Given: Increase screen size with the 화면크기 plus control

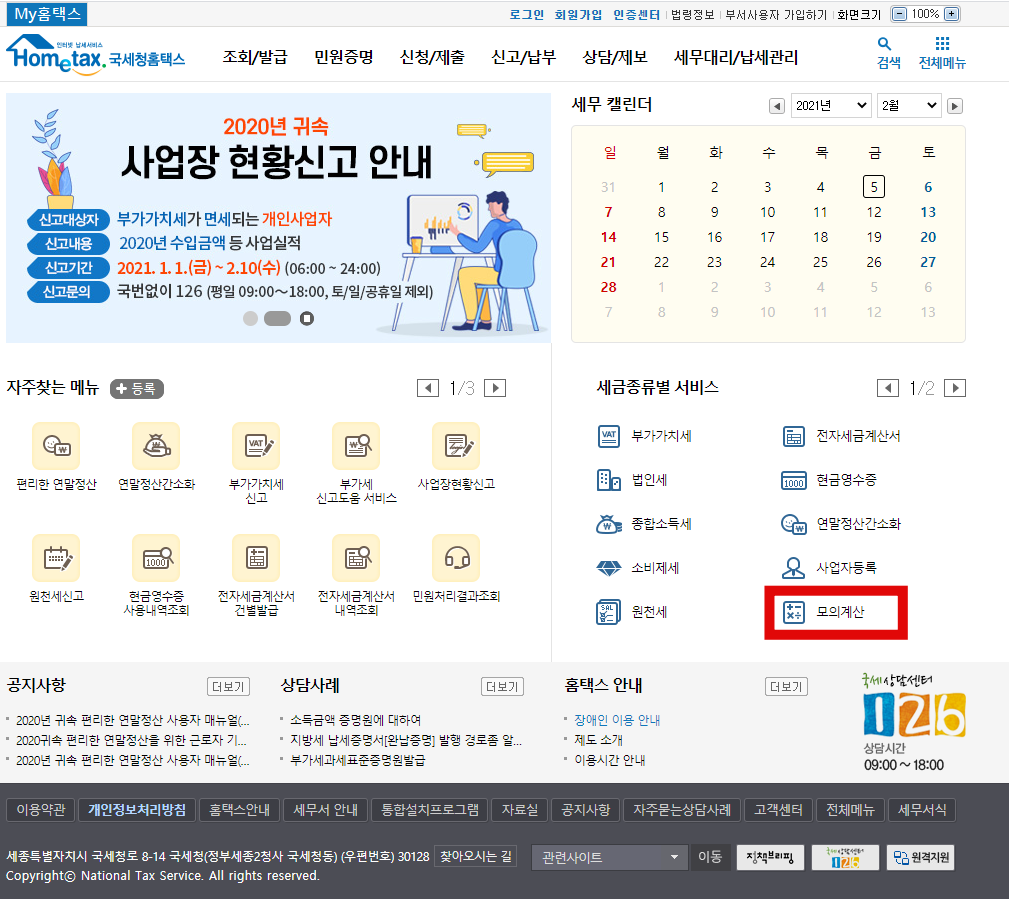Looking at the screenshot, I should (952, 13).
